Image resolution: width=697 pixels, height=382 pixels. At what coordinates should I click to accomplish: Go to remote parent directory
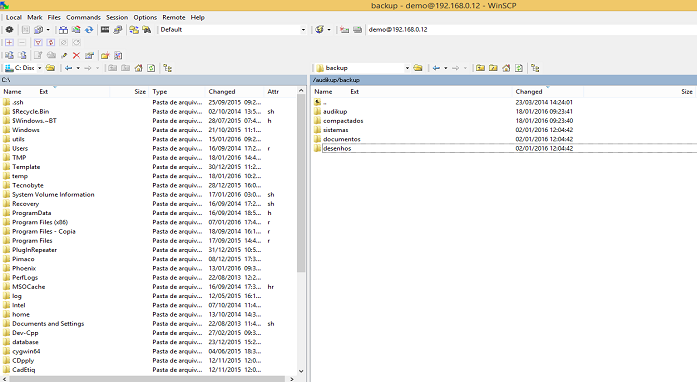(480, 68)
